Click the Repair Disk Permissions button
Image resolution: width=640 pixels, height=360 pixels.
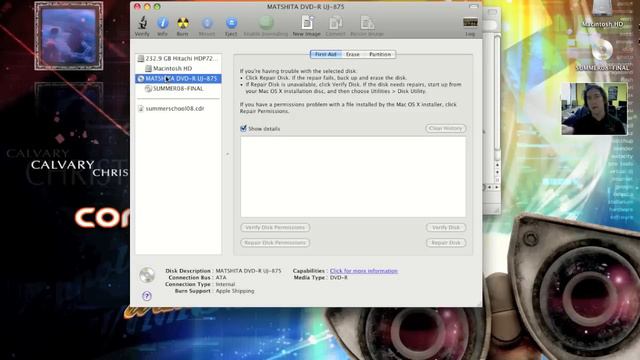click(x=275, y=243)
